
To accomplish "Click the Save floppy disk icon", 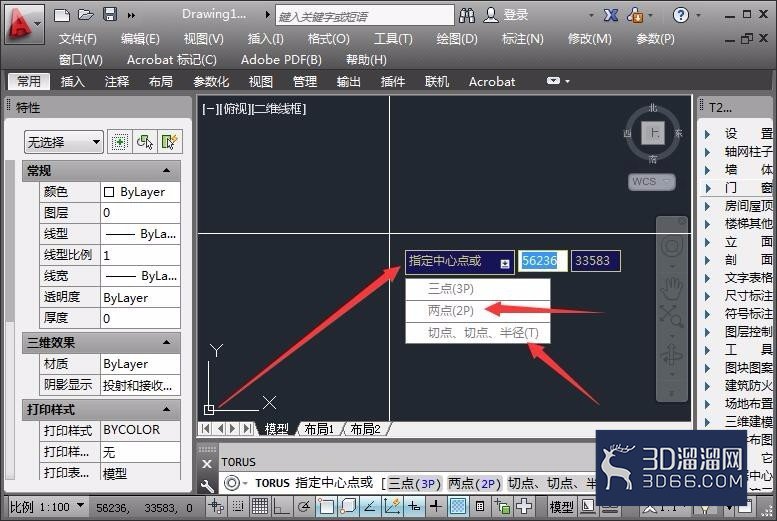I will pos(110,14).
